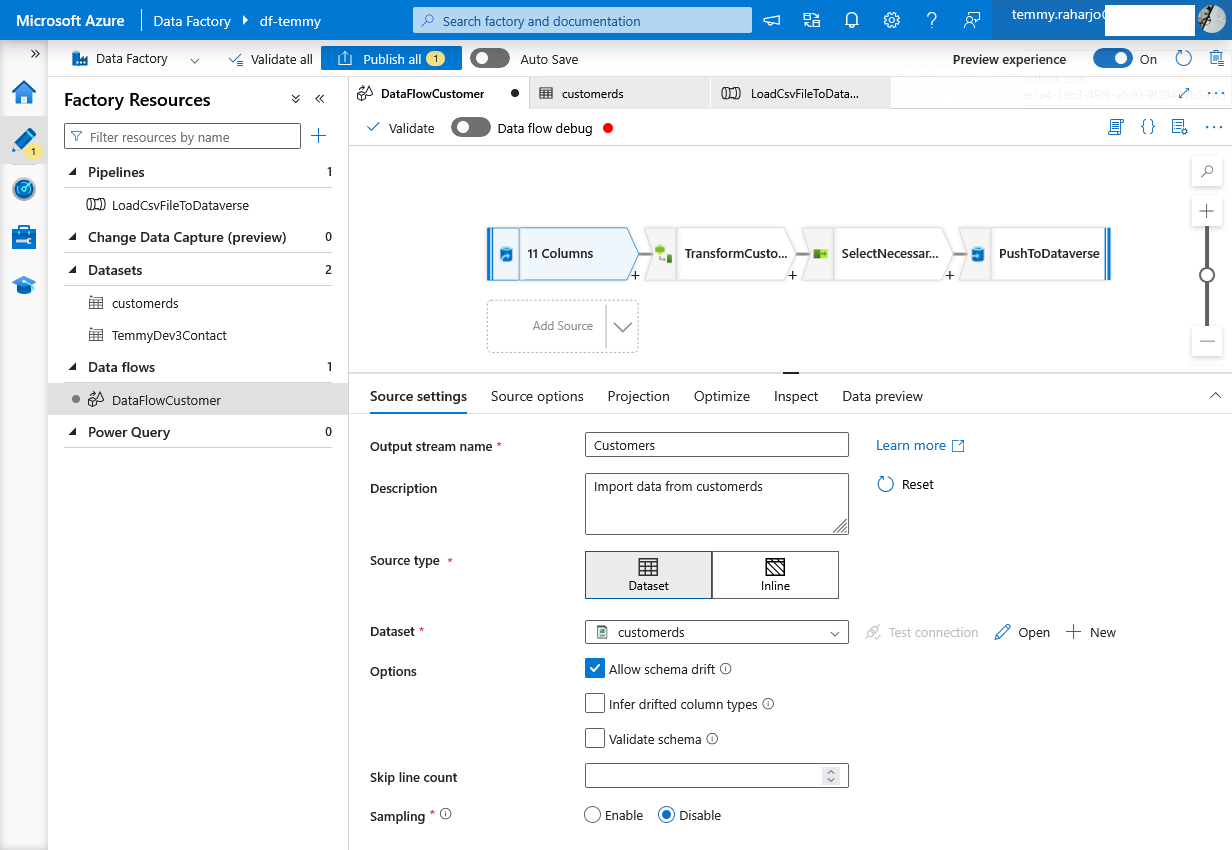Click the announcements megaphone icon

click(x=772, y=20)
